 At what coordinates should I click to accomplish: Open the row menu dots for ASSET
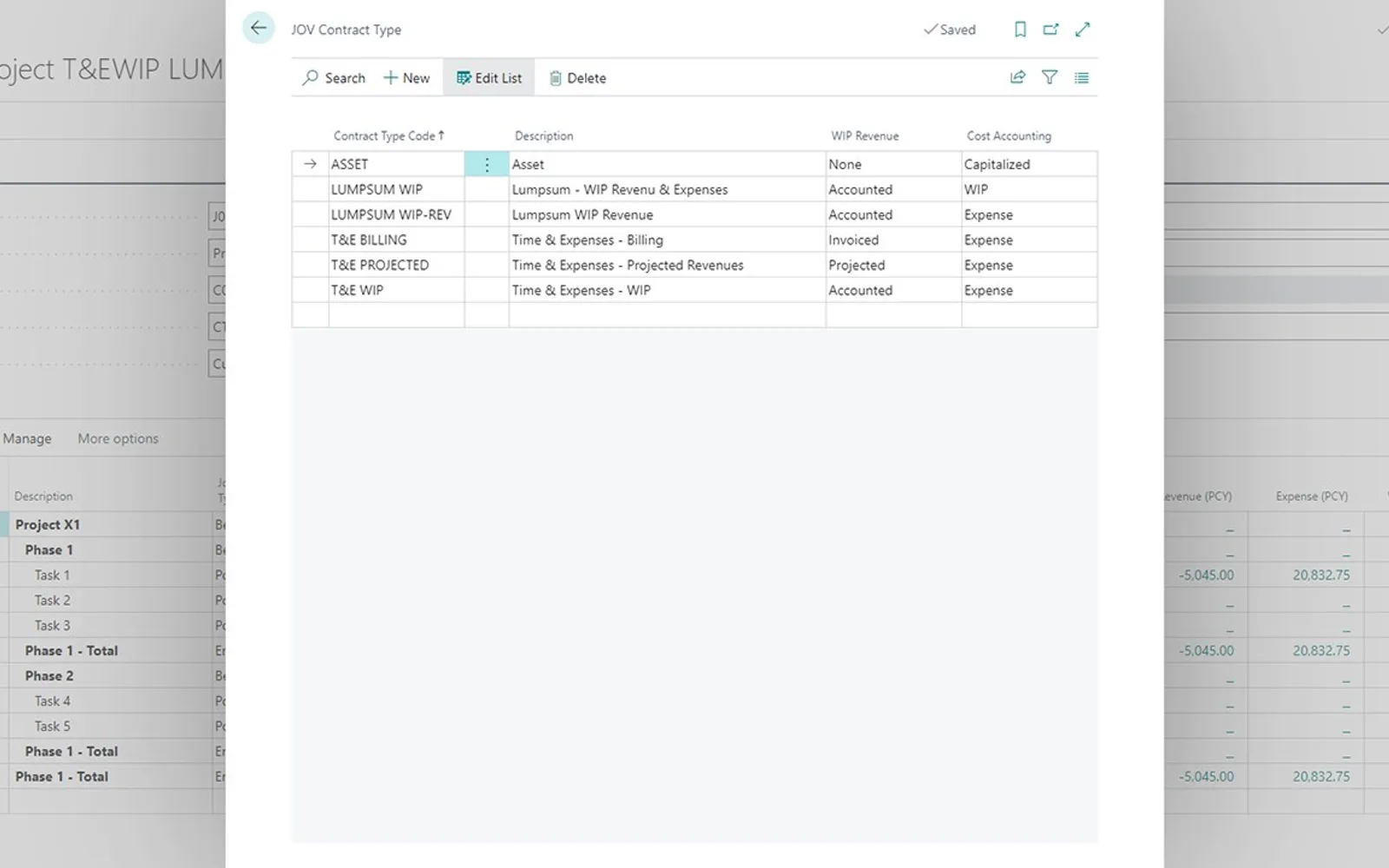click(486, 164)
